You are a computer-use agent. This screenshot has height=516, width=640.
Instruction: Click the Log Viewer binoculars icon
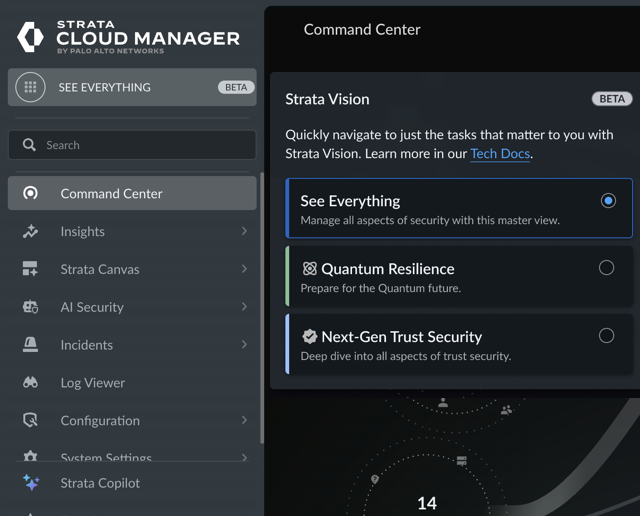click(30, 383)
